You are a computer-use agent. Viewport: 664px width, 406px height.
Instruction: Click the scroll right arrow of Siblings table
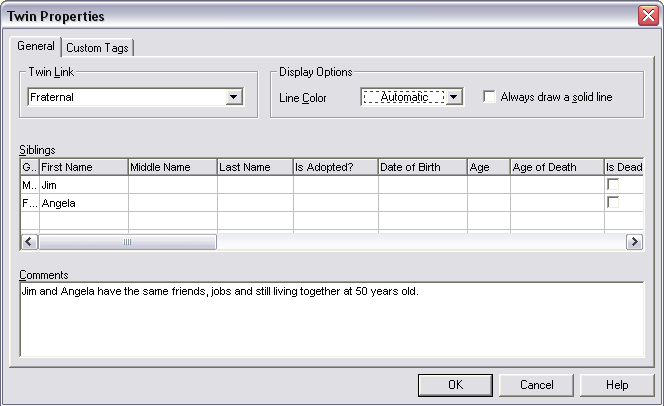[634, 242]
